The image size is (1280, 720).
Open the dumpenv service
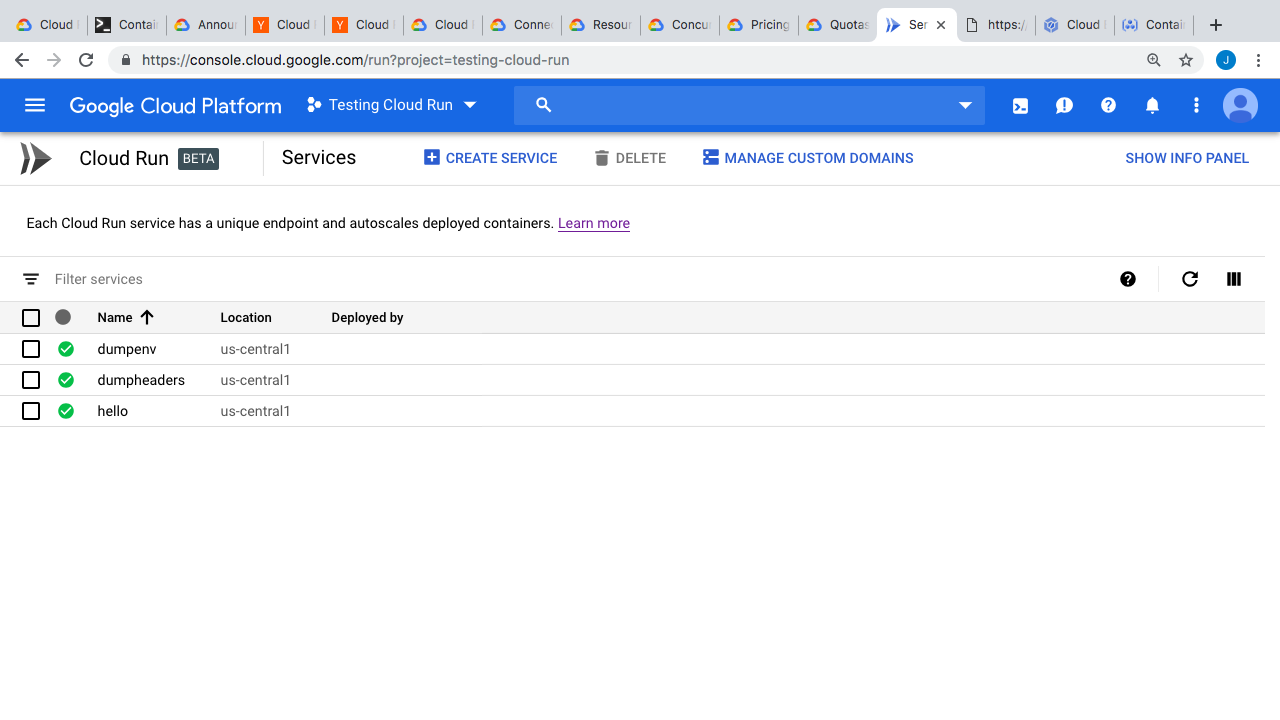coord(127,349)
